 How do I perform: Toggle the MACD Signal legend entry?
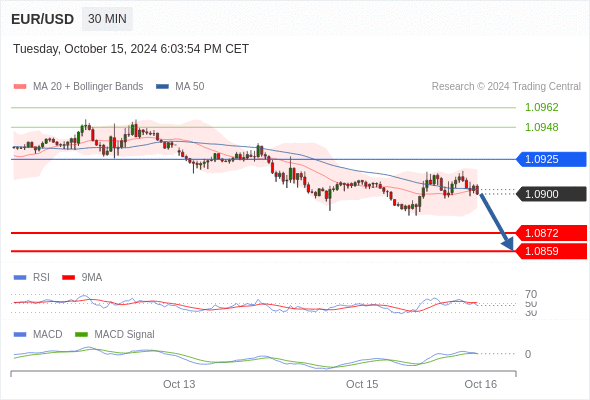click(x=115, y=334)
